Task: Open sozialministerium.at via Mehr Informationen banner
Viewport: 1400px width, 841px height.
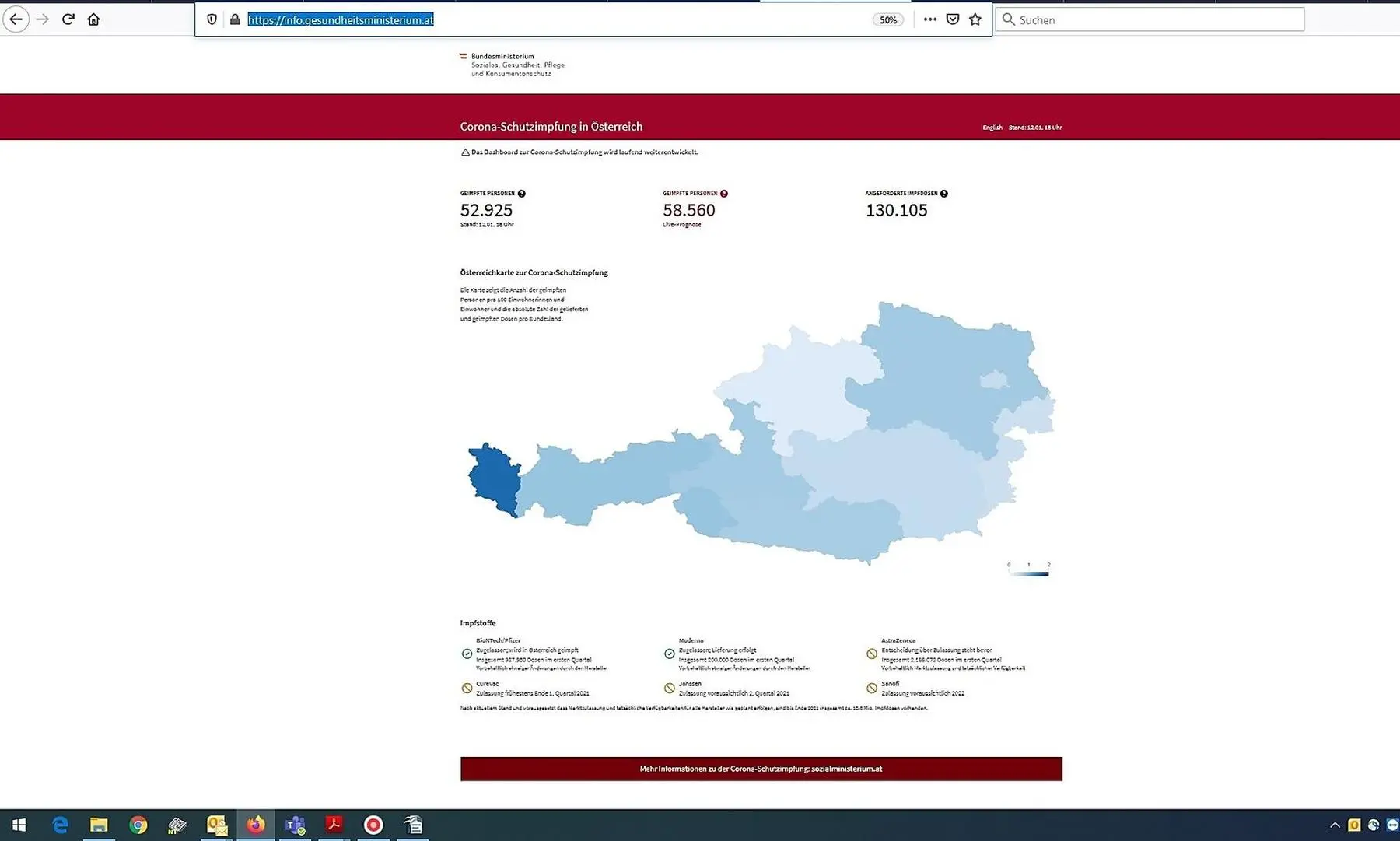Action: coord(761,769)
